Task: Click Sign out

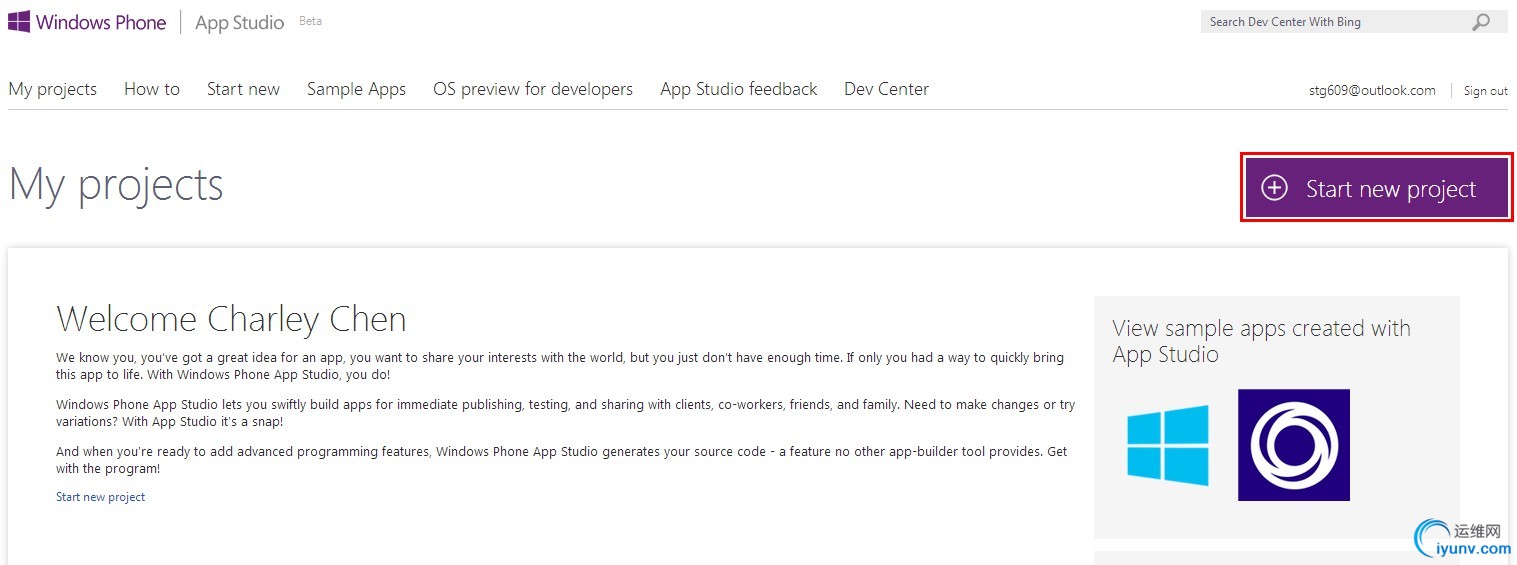Action: pos(1486,91)
